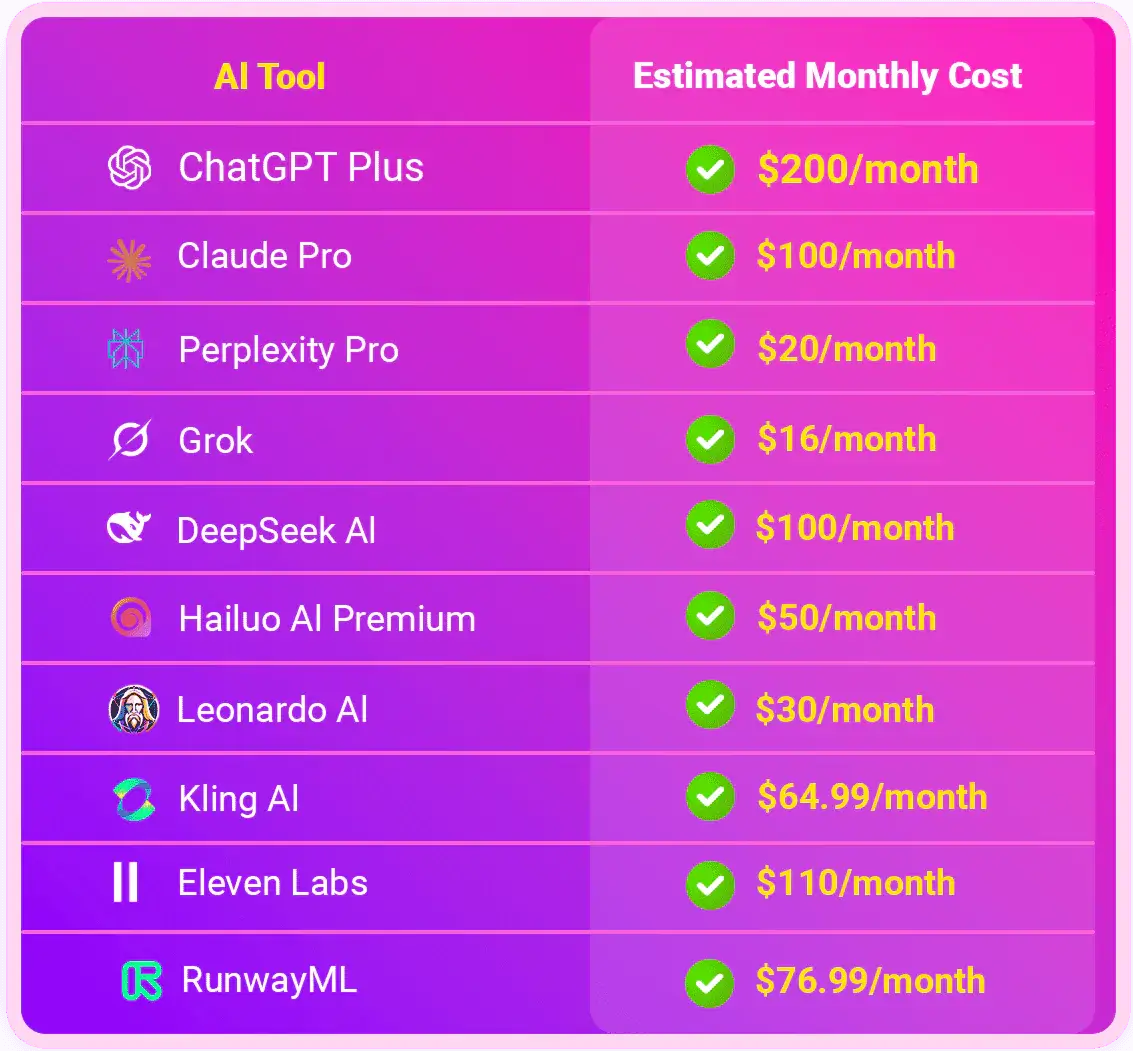The width and height of the screenshot is (1133, 1051).
Task: Click the green checkmark beside $64.99/month
Action: 710,797
